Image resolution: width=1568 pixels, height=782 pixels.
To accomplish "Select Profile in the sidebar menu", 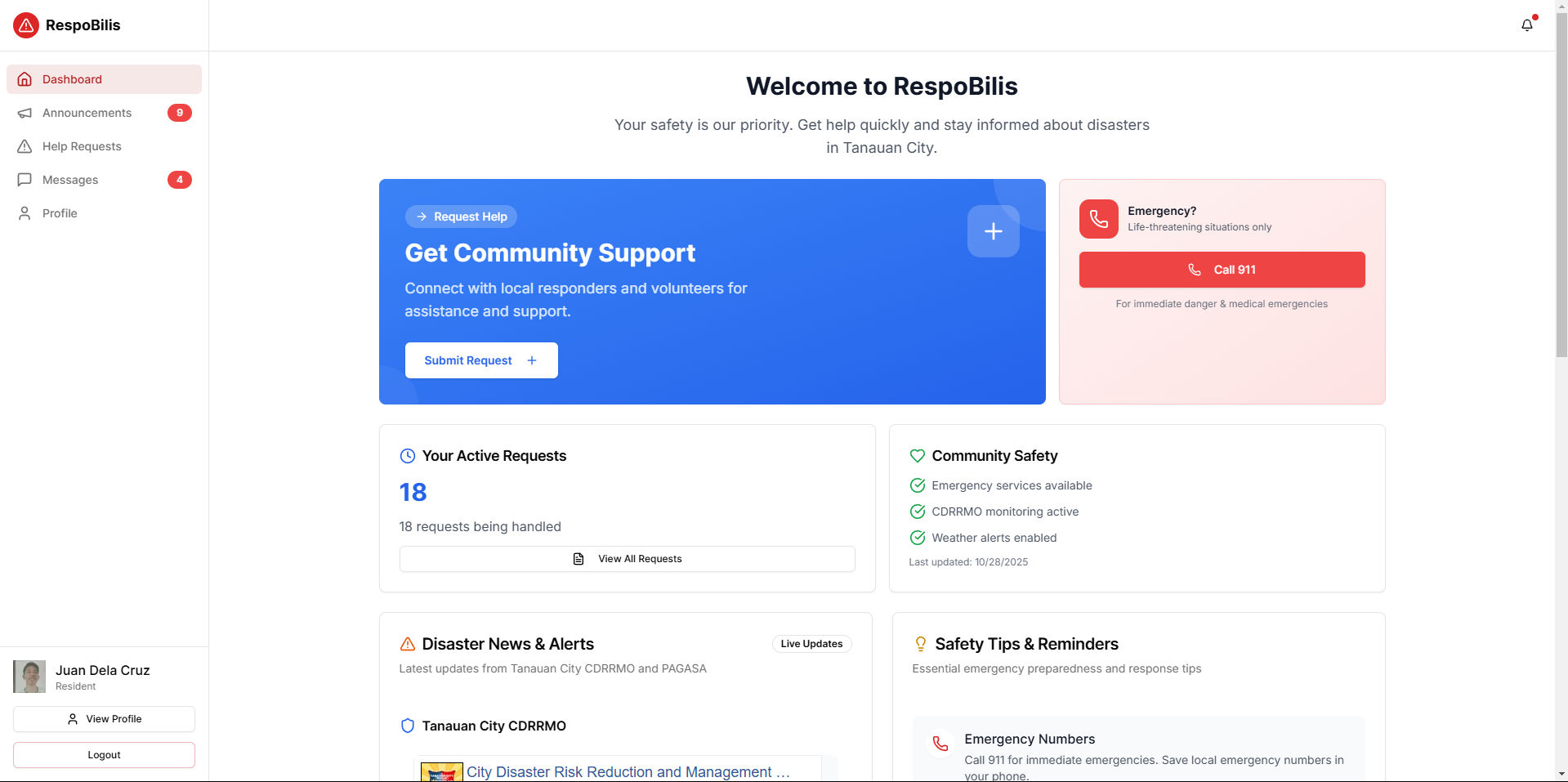I will coord(104,213).
